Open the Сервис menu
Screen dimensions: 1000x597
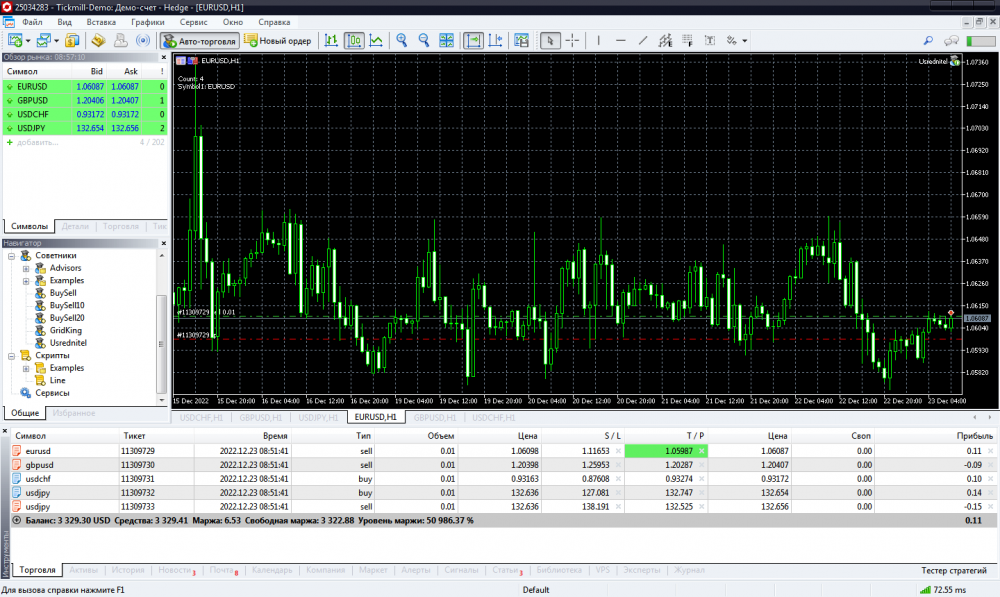(x=193, y=22)
